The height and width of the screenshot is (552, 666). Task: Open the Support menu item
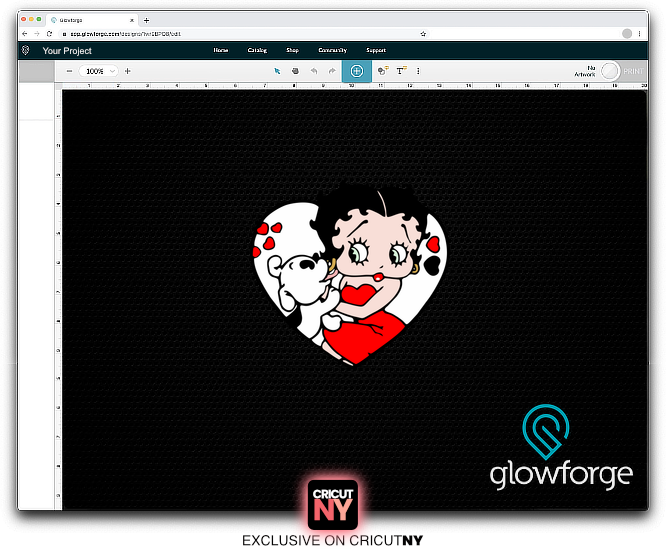pyautogui.click(x=376, y=50)
